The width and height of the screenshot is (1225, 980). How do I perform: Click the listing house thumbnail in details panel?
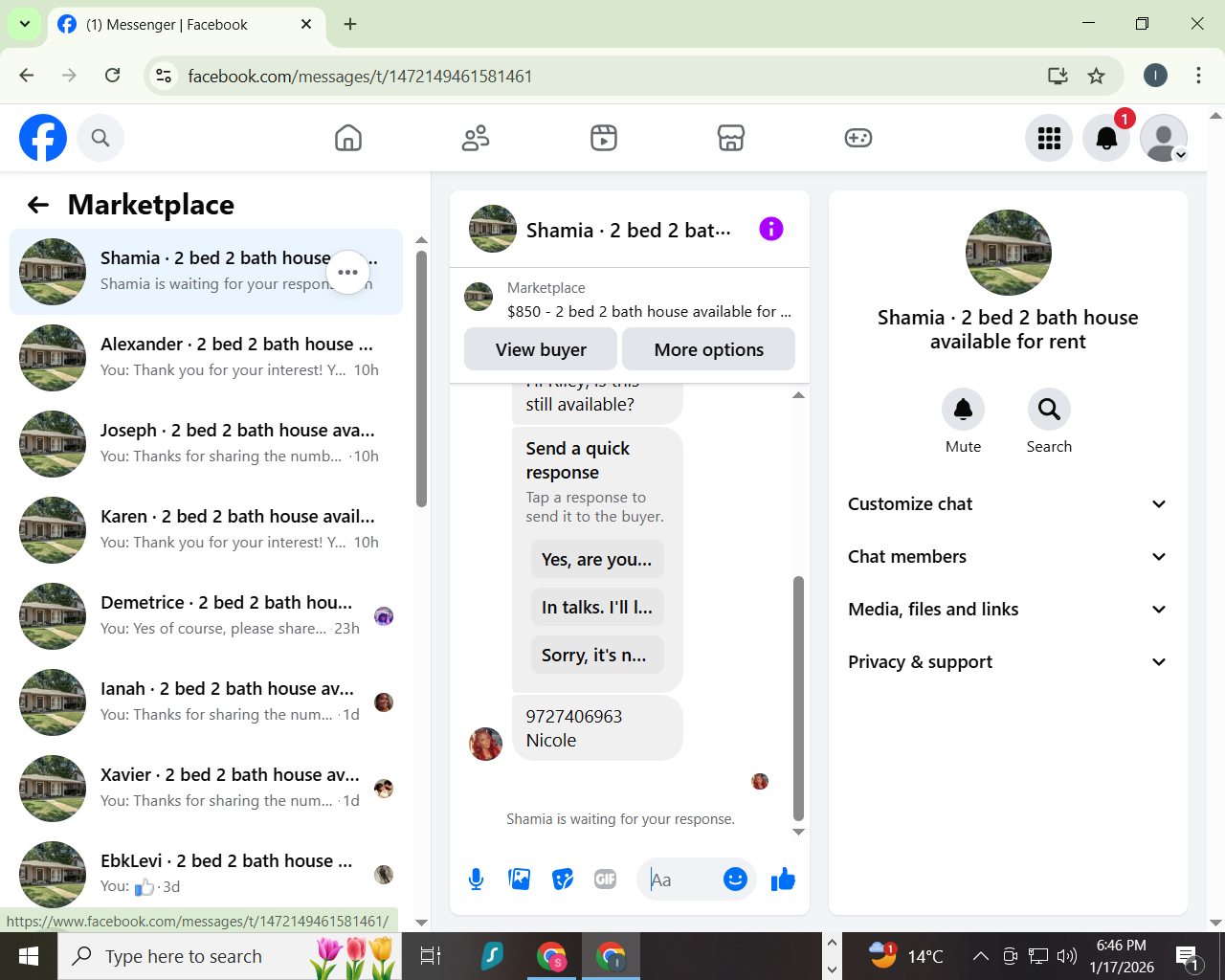pos(1009,253)
